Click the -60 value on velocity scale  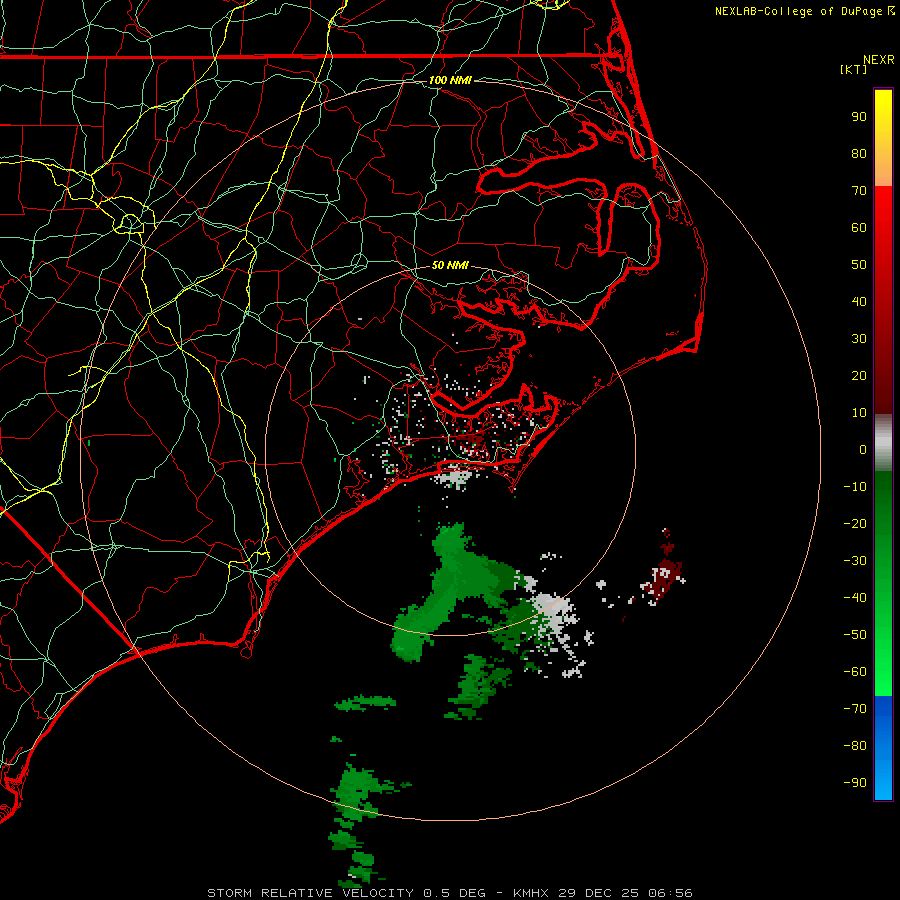pos(855,672)
